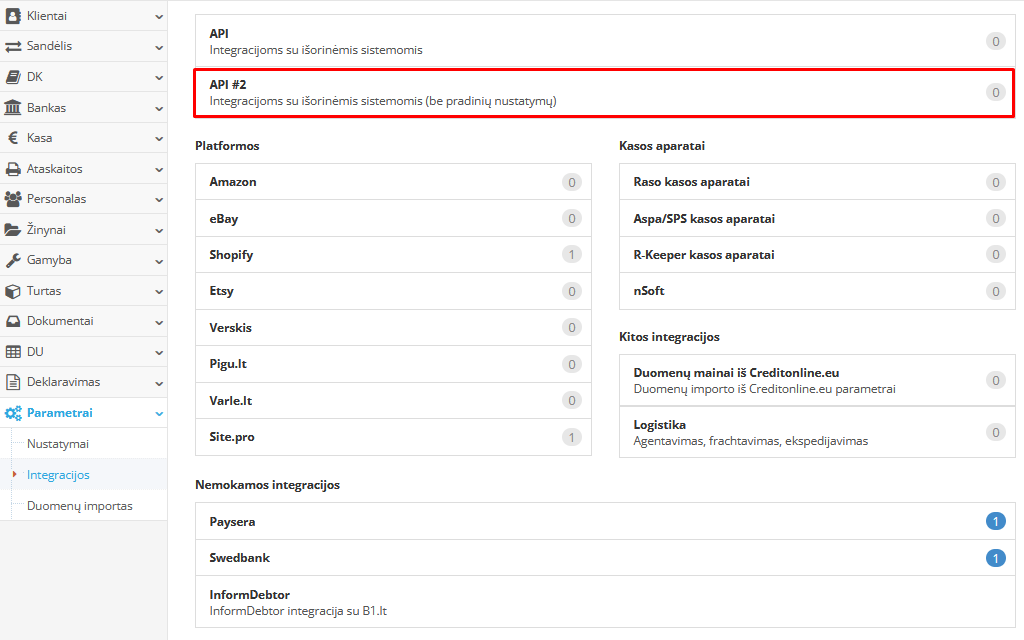Click the Gamyba wrench icon
This screenshot has width=1024, height=640.
click(x=13, y=260)
